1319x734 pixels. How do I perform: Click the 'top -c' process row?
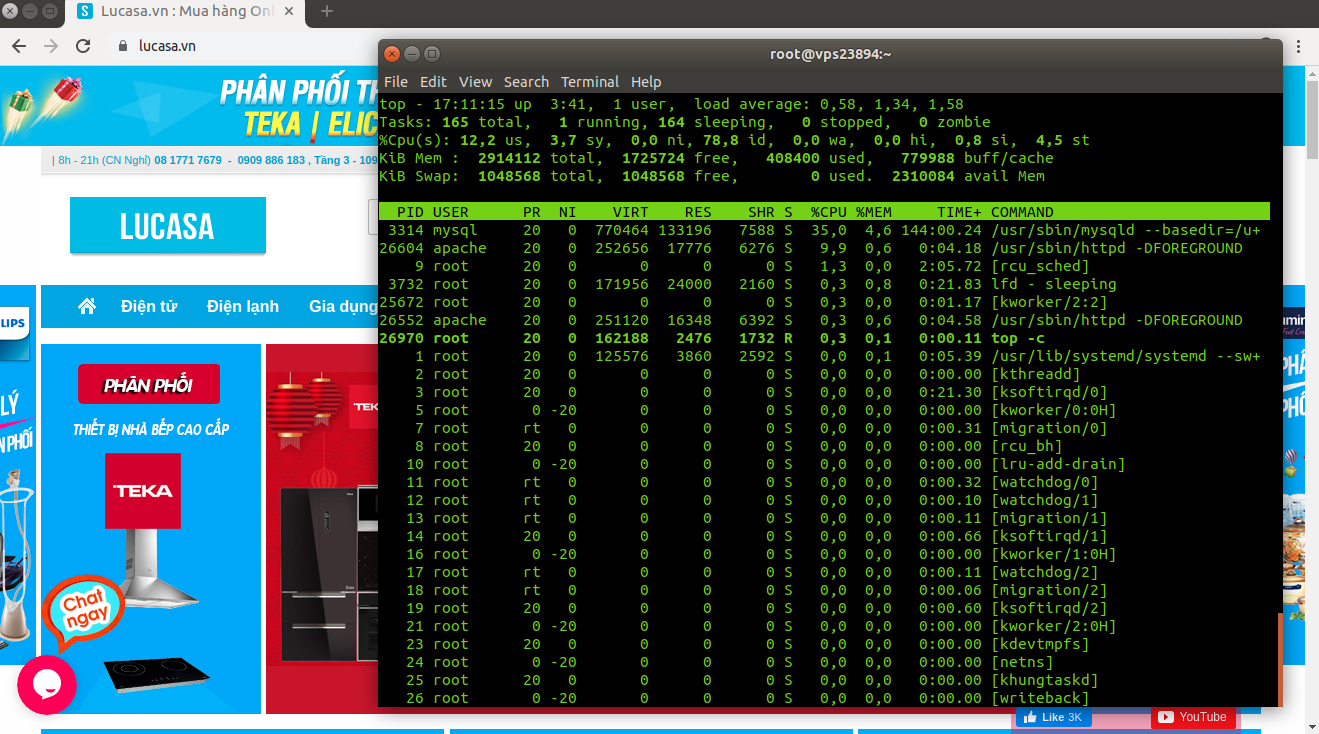click(824, 338)
